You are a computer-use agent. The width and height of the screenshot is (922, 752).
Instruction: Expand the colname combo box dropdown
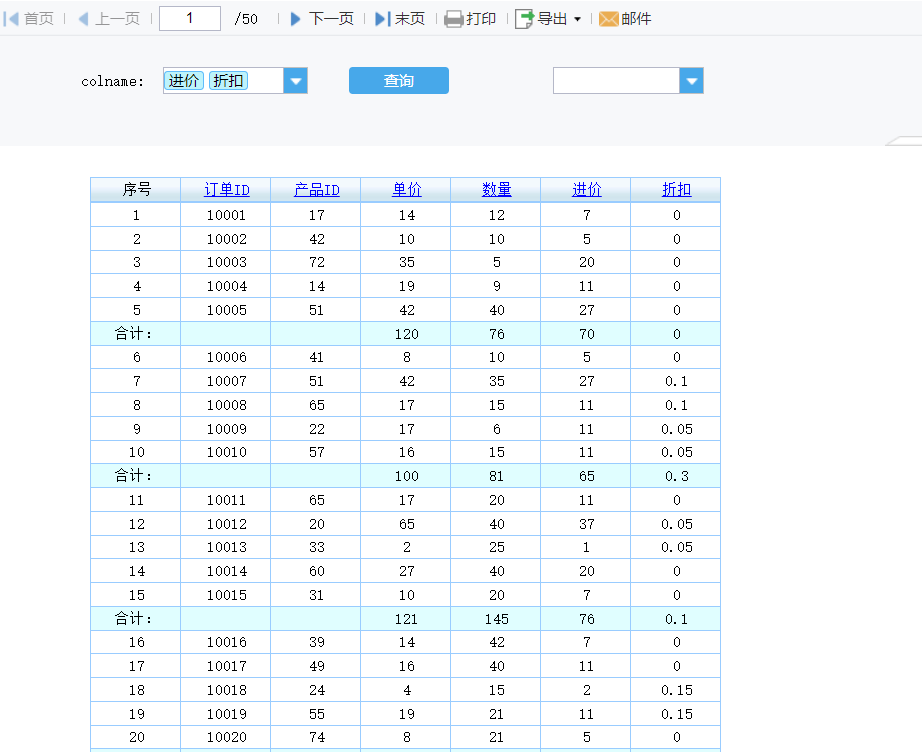pyautogui.click(x=295, y=81)
